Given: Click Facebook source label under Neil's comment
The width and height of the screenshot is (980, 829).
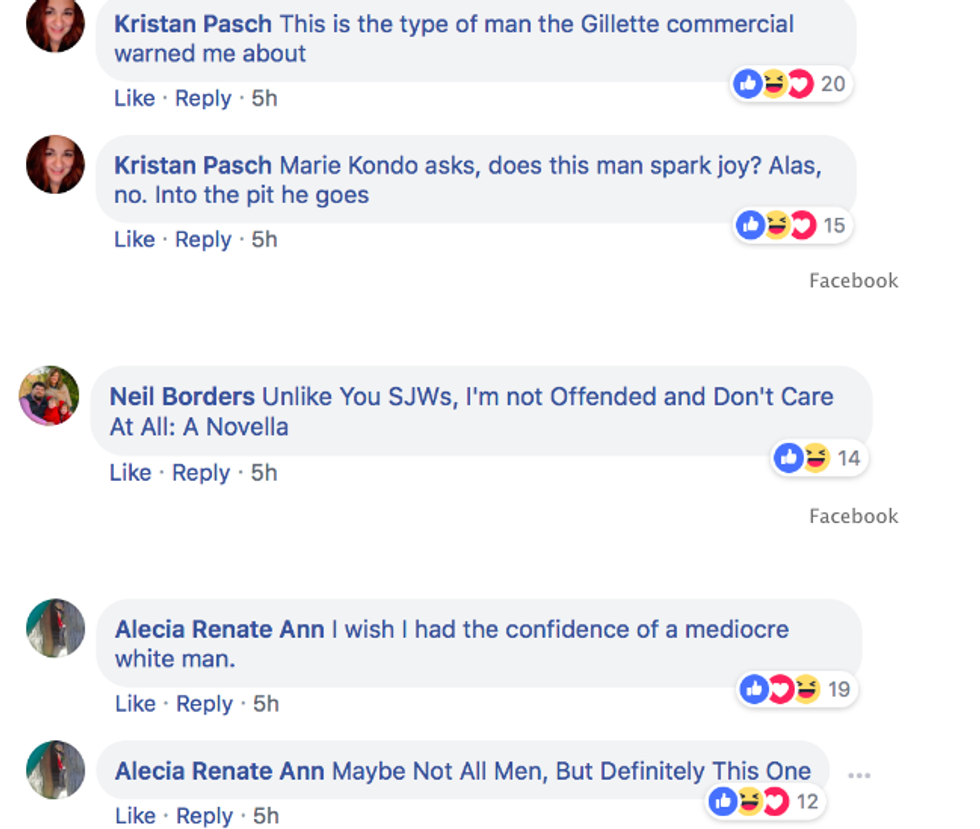Looking at the screenshot, I should (853, 516).
